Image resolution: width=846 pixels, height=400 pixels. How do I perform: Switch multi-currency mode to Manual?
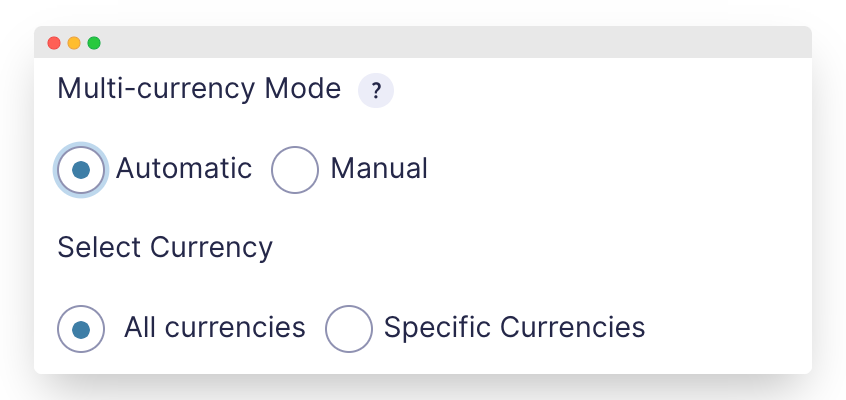click(295, 170)
